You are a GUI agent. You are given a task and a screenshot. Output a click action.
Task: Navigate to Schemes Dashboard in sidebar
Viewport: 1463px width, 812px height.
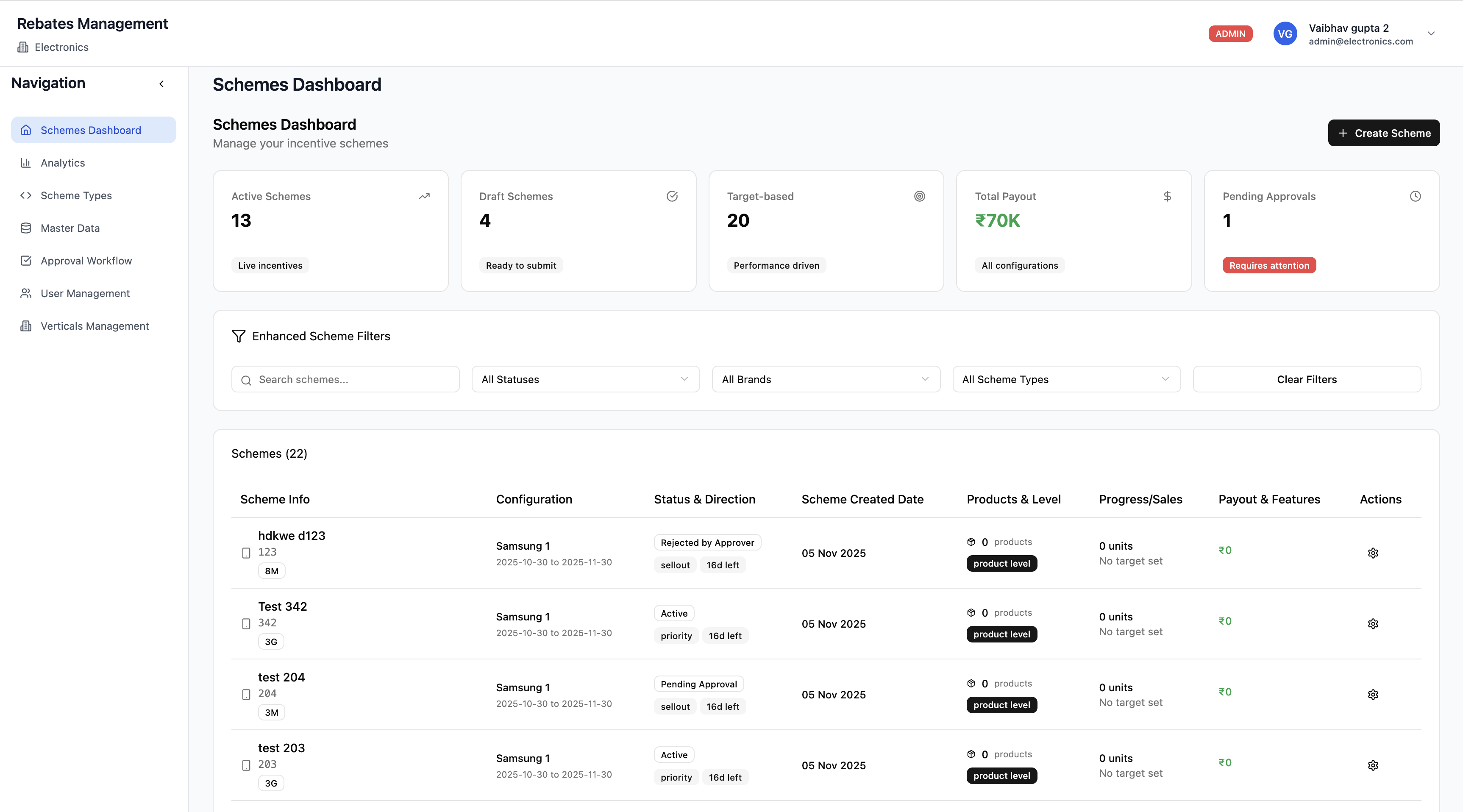tap(91, 130)
